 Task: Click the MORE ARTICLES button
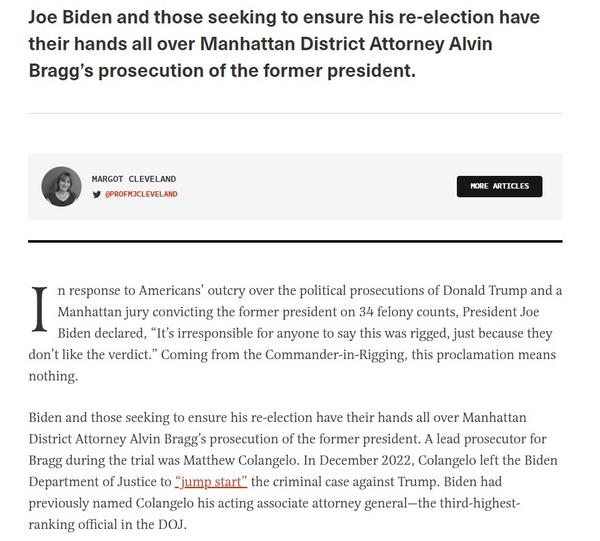[x=499, y=186]
